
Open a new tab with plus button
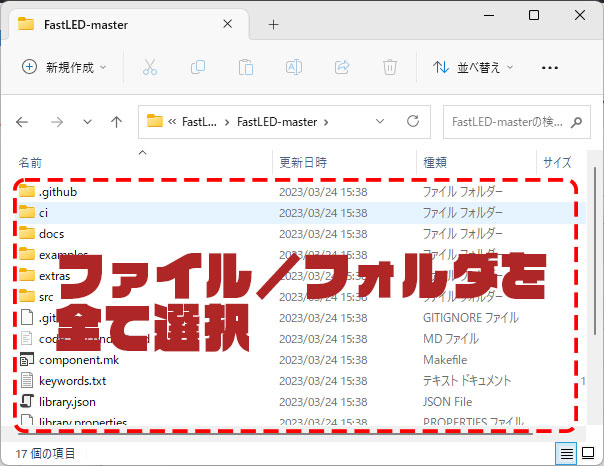[273, 25]
